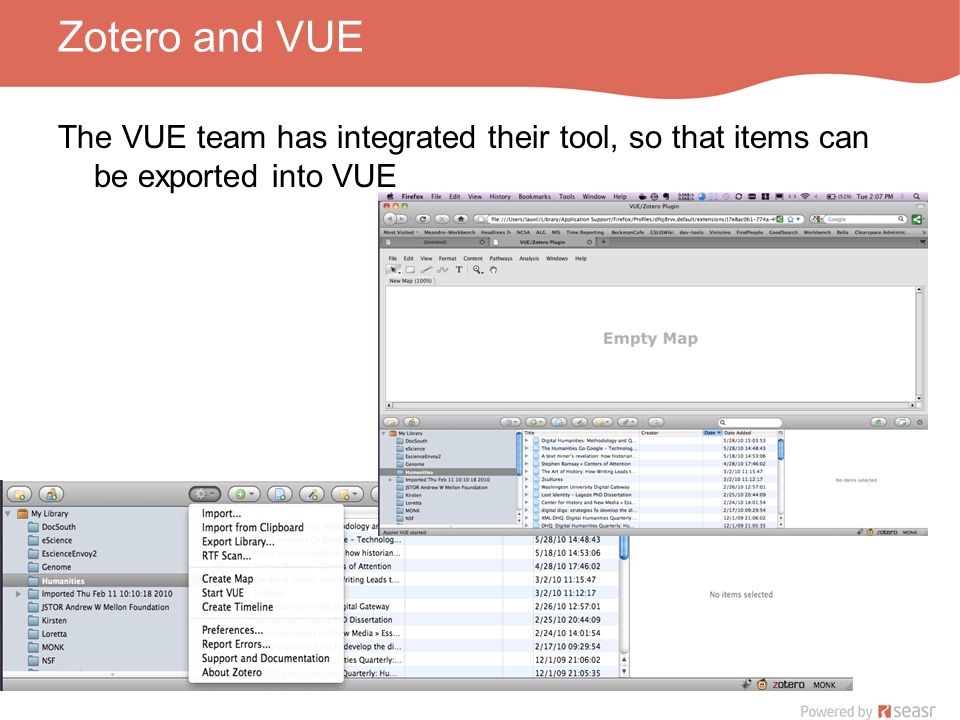Click the Wi-Fi icon in macOS menu bar
The height and width of the screenshot is (720, 960).
tap(805, 197)
